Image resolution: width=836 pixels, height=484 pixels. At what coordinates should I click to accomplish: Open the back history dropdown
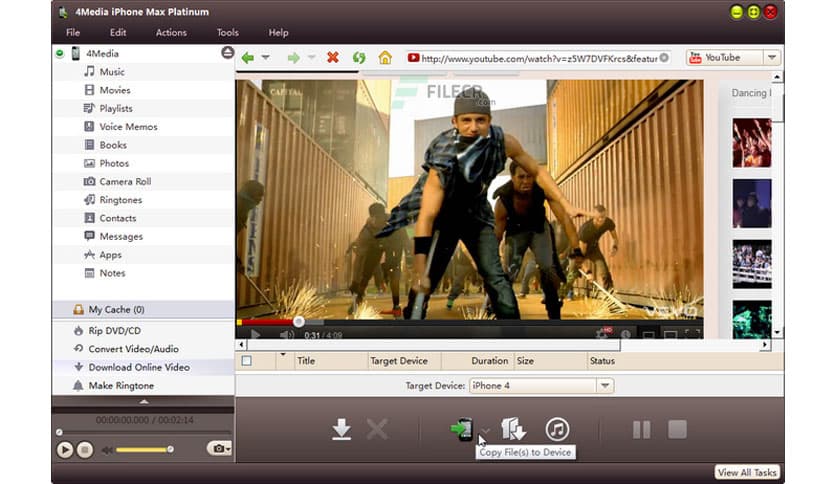click(265, 57)
